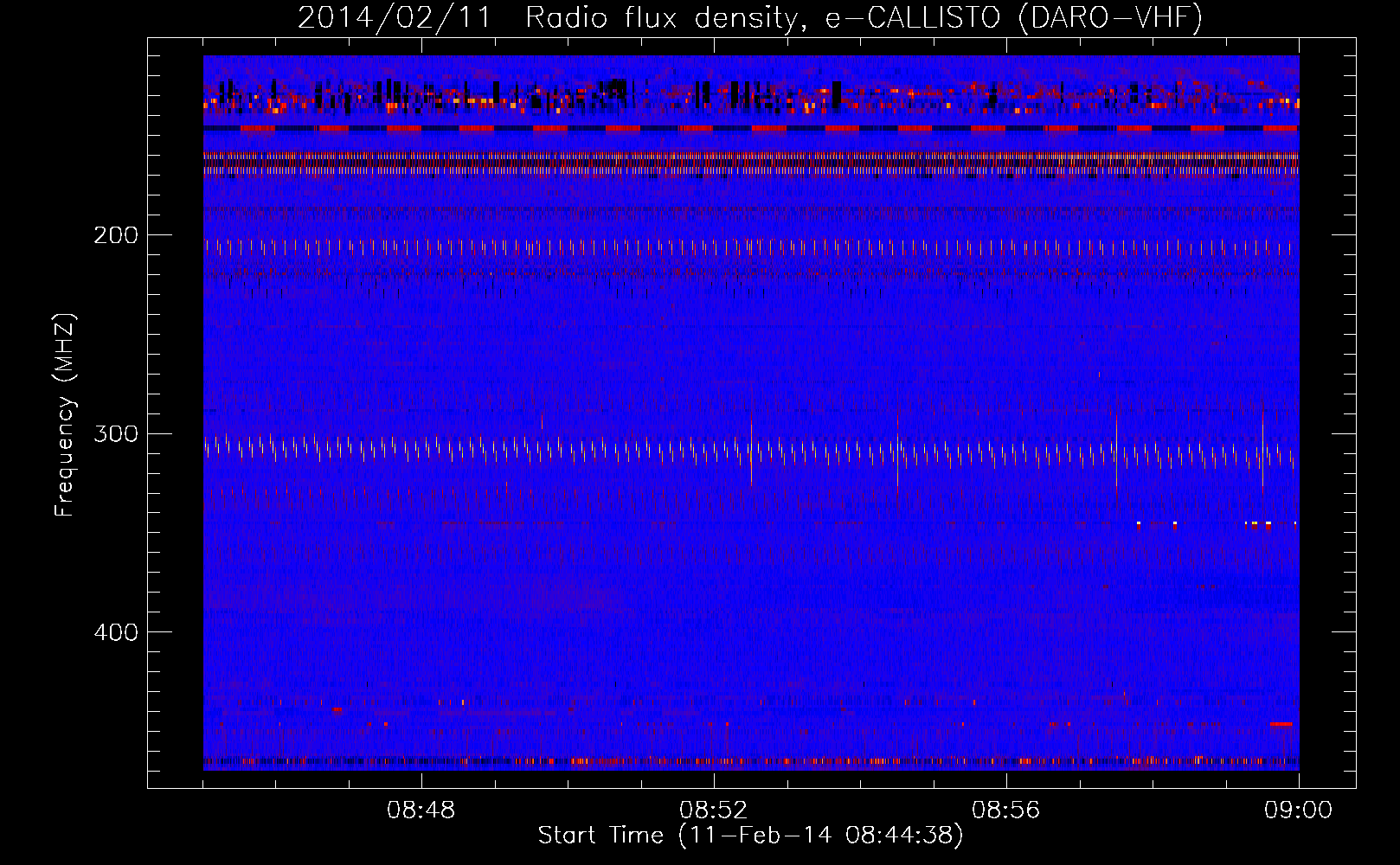Click the "09:00" time tick label

click(x=1298, y=811)
